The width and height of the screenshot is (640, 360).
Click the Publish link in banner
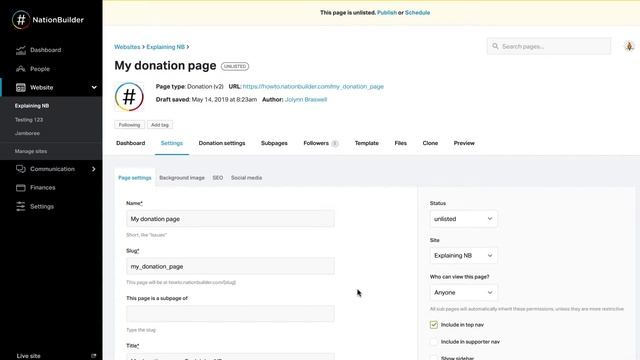tap(387, 13)
